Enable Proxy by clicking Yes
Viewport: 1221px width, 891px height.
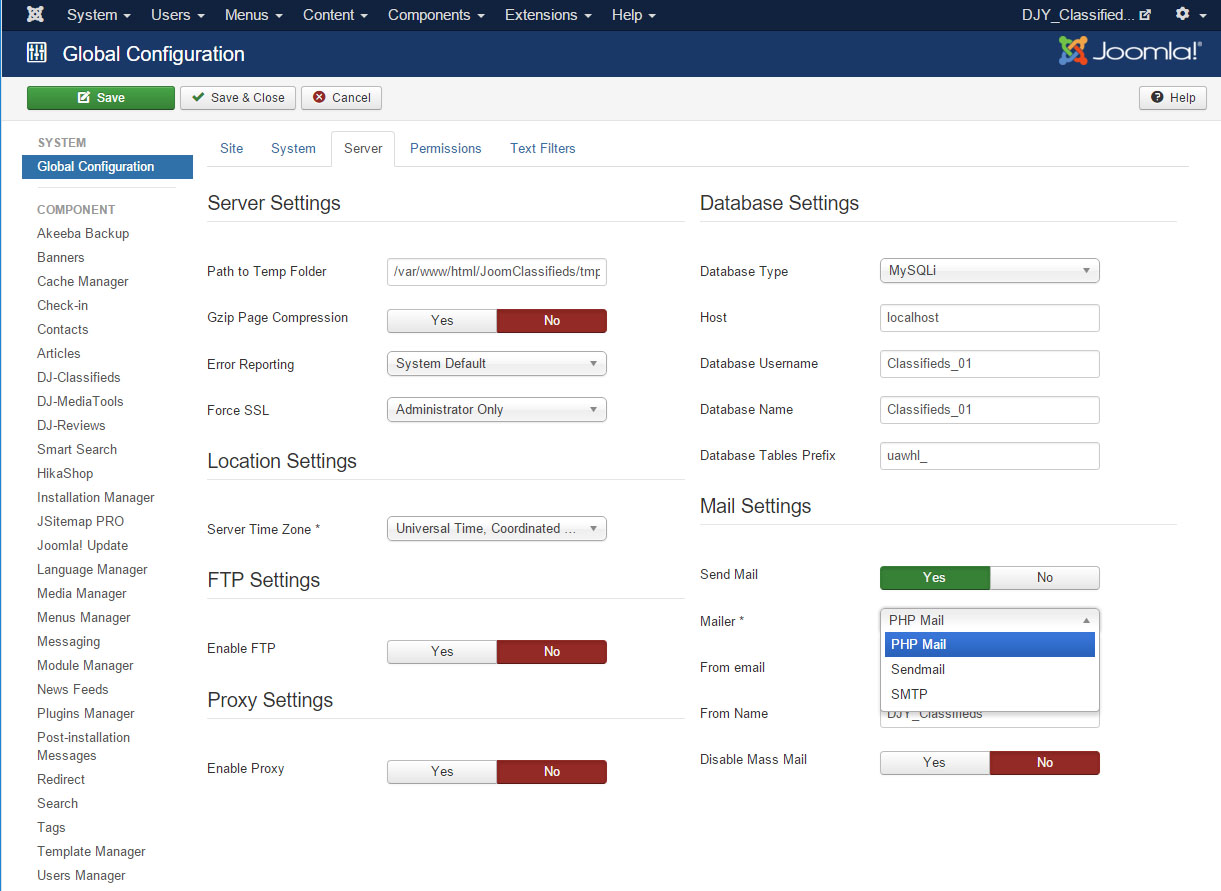pos(442,772)
